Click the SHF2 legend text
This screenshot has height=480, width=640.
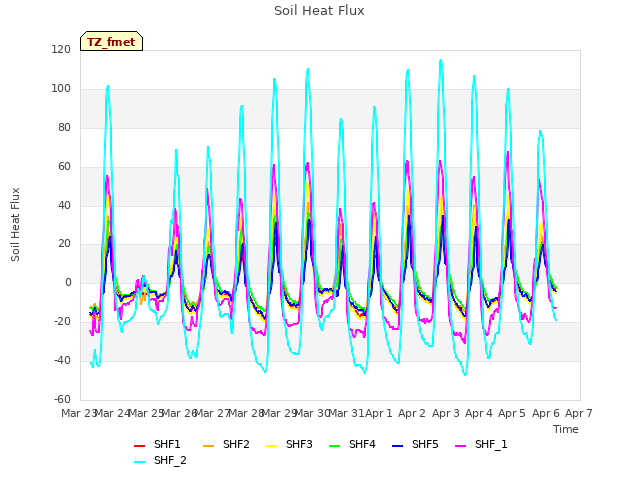(x=236, y=444)
